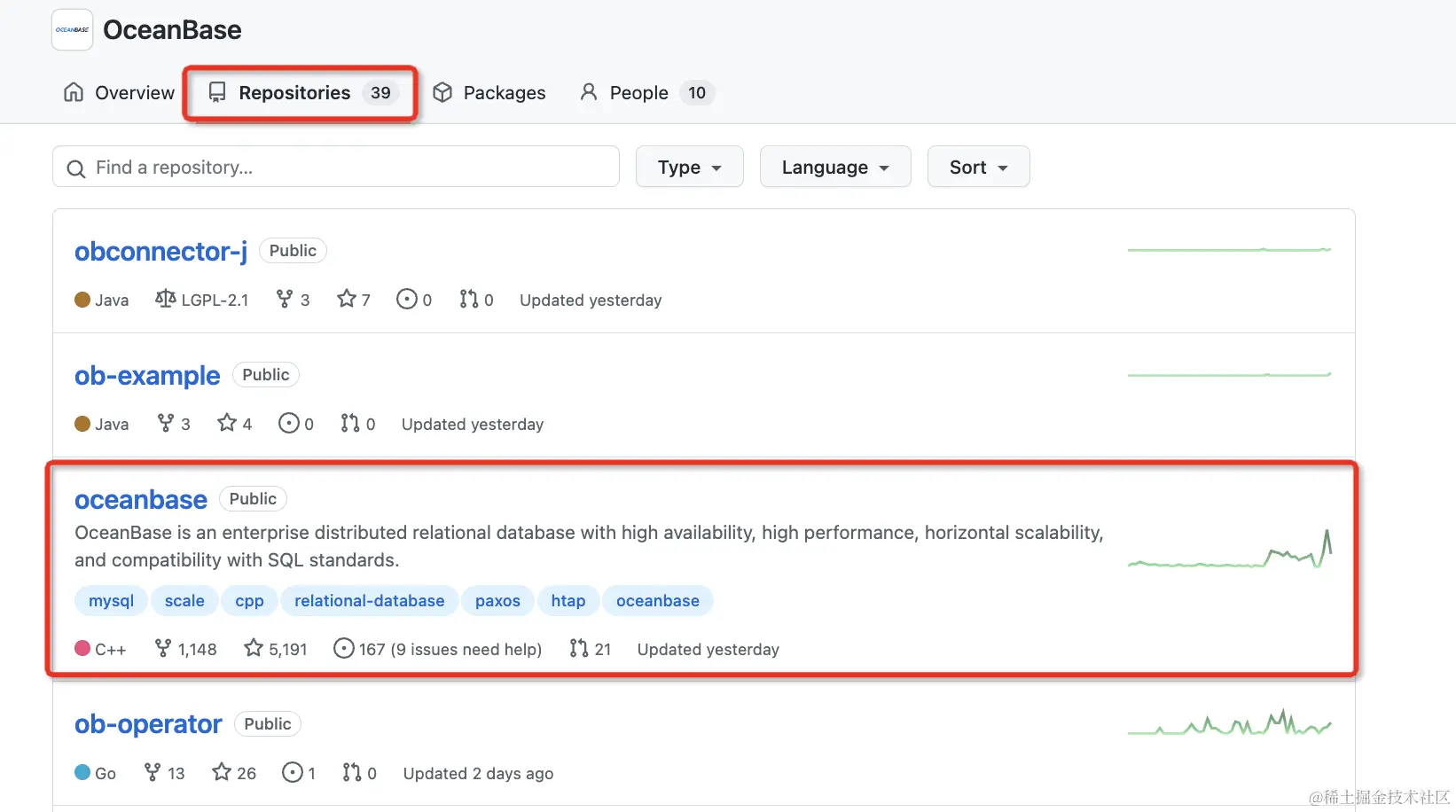Open the Type filter dropdown

689,167
